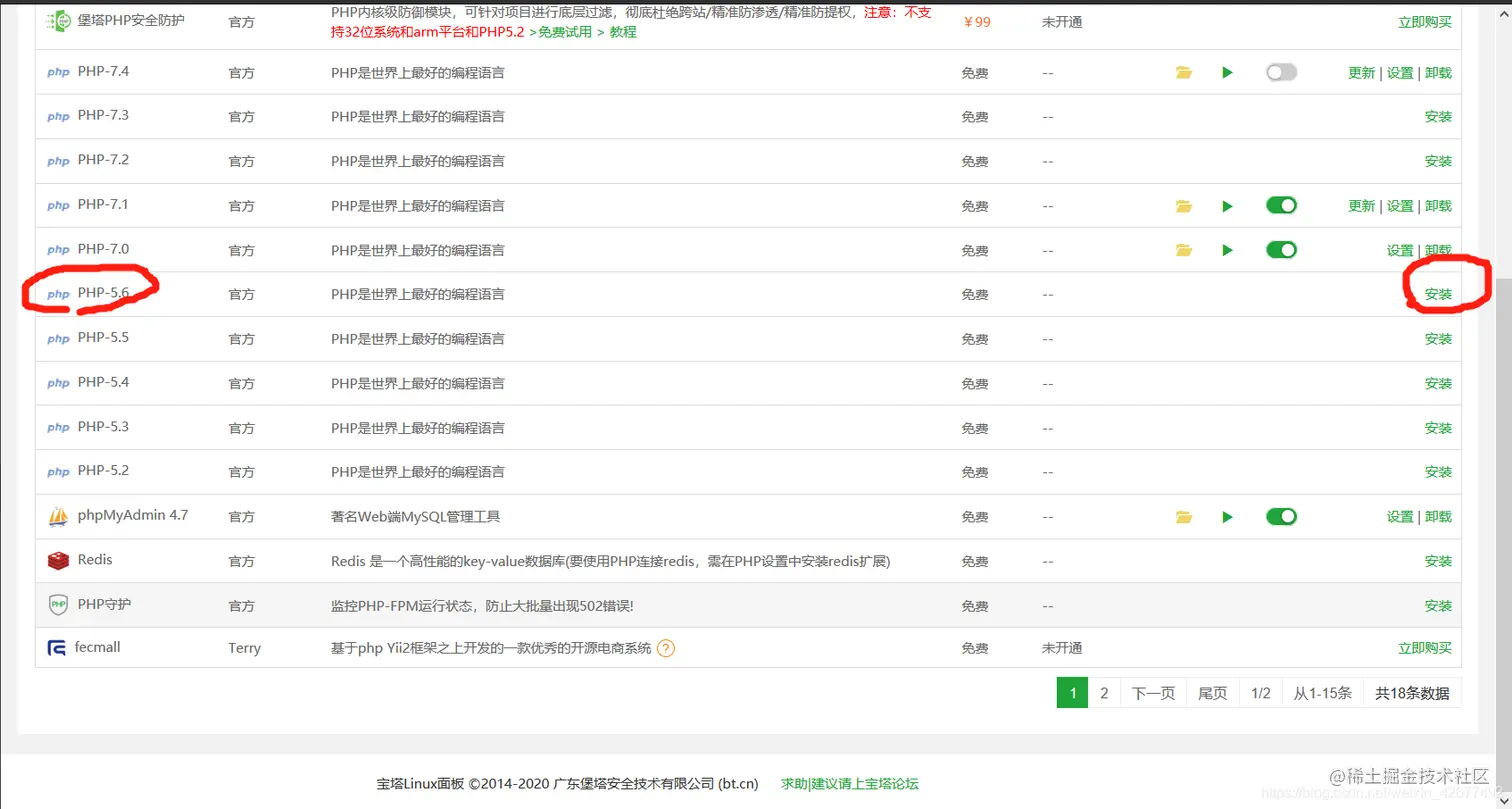Click the play icon in PHP-7.1 row
This screenshot has height=809, width=1512.
tap(1227, 206)
